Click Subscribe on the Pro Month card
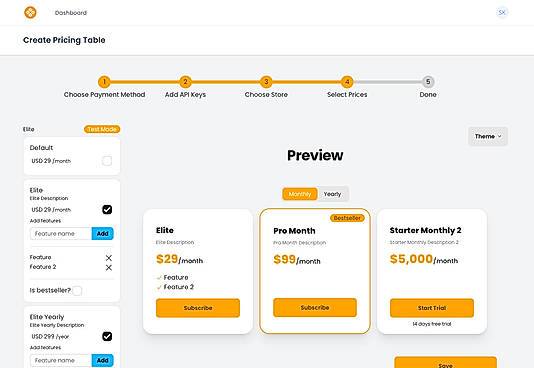 point(315,307)
